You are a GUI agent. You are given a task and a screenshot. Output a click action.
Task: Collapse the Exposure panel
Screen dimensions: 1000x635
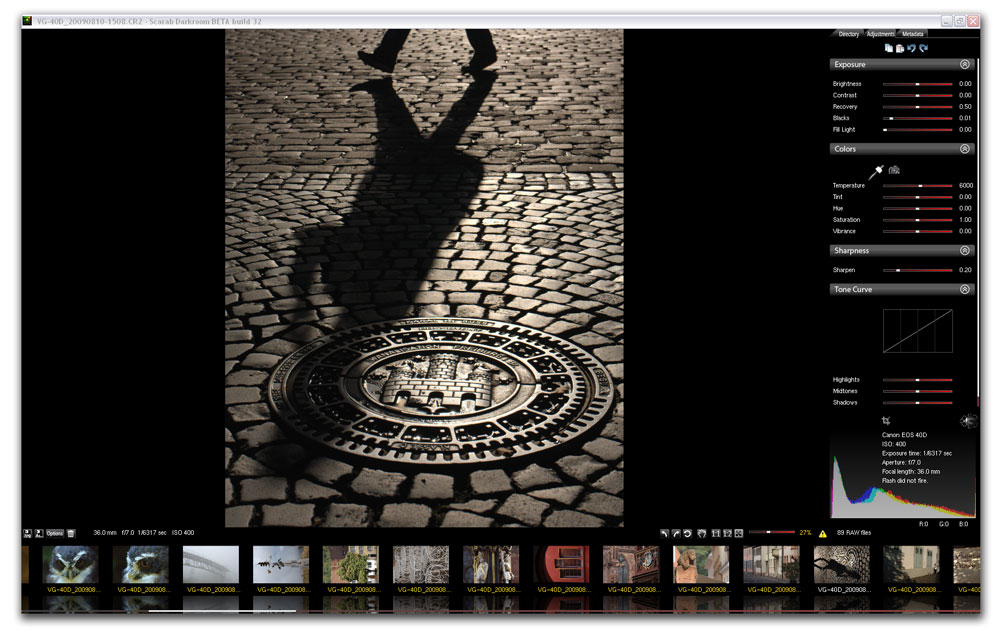coord(965,64)
